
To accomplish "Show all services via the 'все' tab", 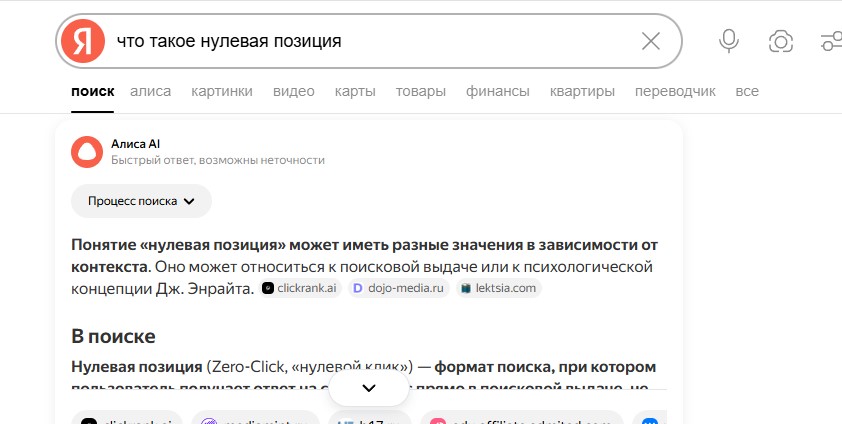I will [747, 91].
